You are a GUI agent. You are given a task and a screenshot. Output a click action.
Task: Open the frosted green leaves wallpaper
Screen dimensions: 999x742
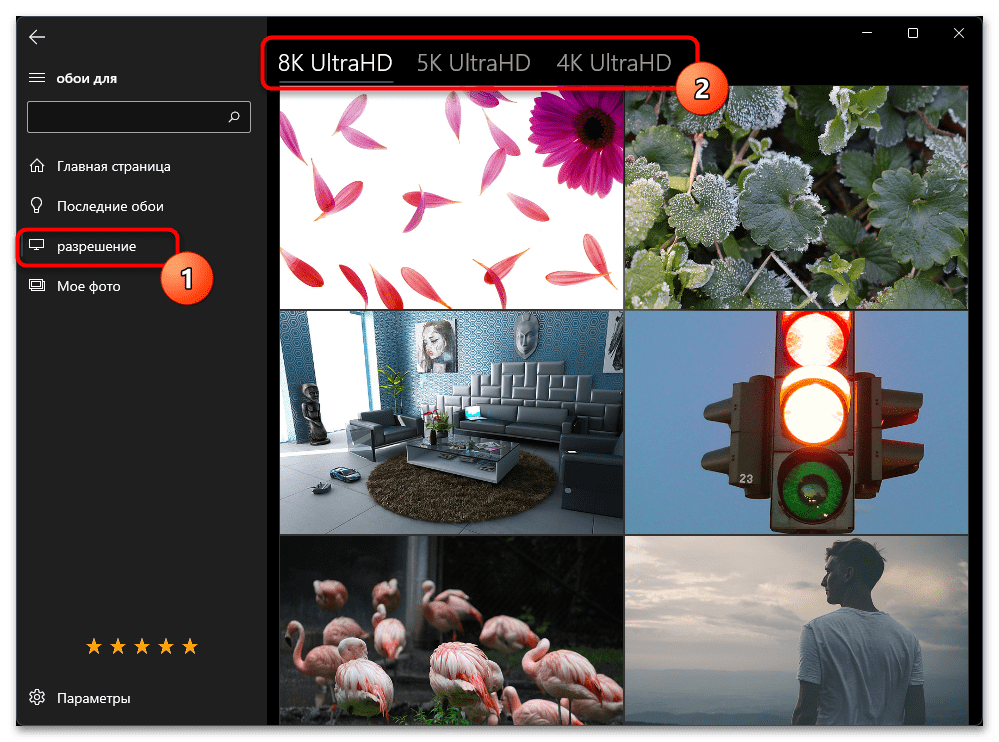click(796, 198)
